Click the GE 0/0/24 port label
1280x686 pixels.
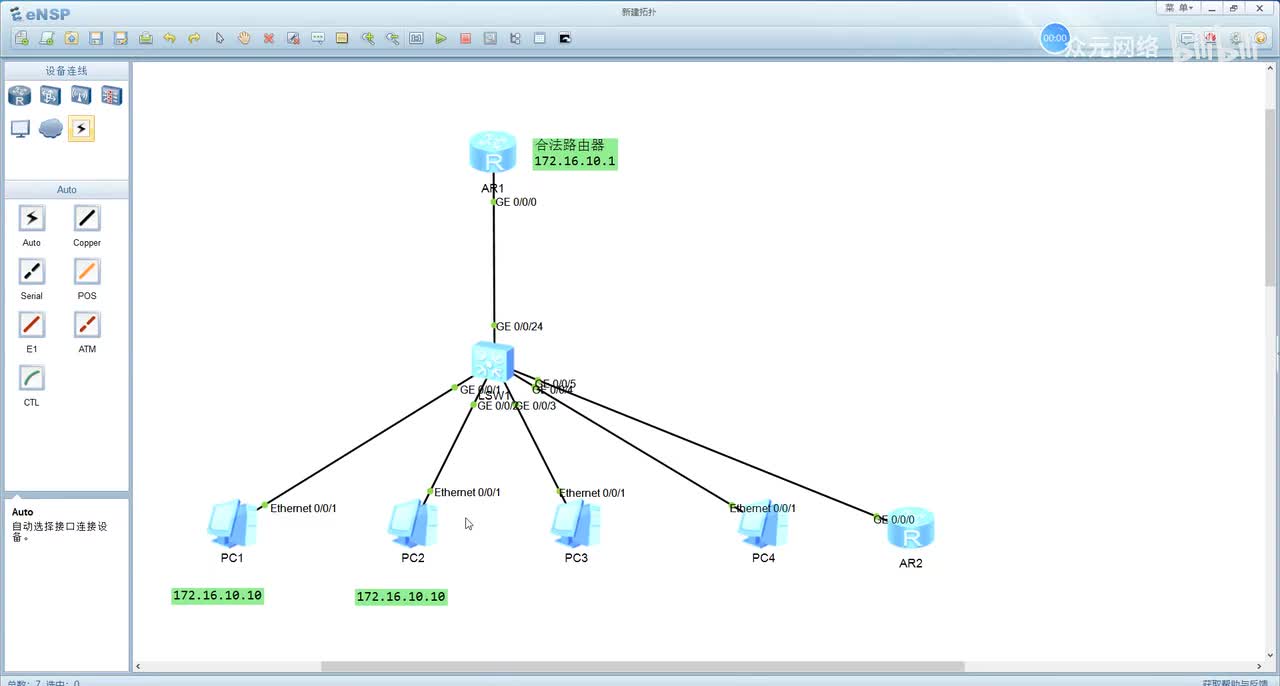coord(519,327)
